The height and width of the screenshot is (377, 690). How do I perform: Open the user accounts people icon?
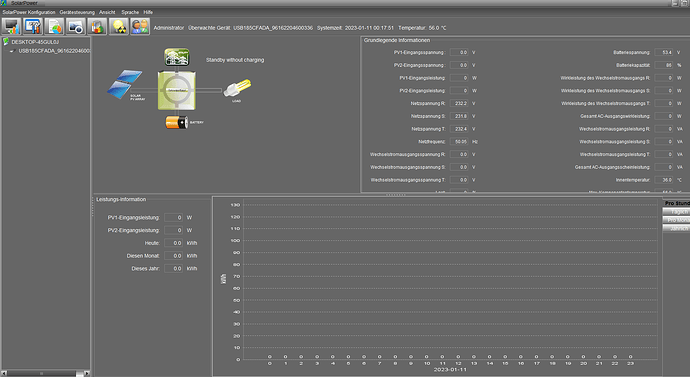tap(140, 26)
